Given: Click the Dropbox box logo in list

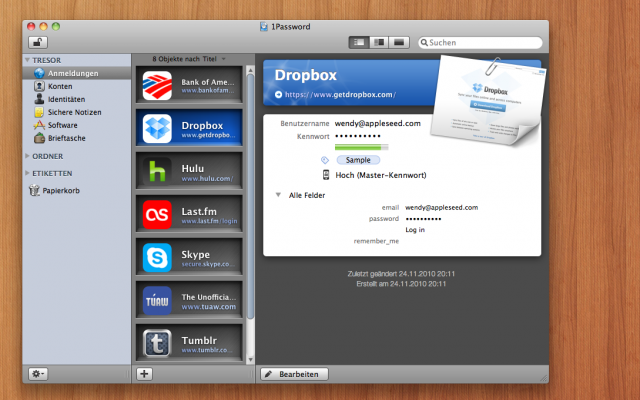Looking at the screenshot, I should (x=157, y=129).
